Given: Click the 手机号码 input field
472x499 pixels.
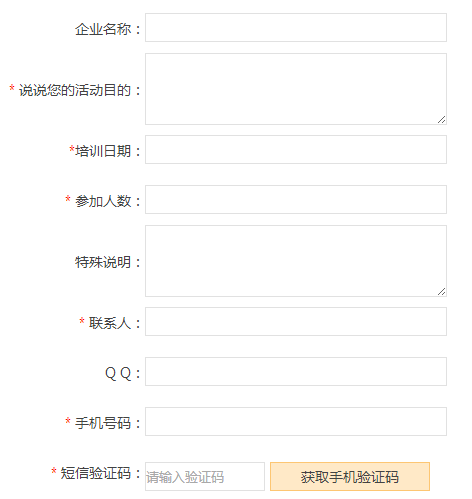Looking at the screenshot, I should [296, 422].
